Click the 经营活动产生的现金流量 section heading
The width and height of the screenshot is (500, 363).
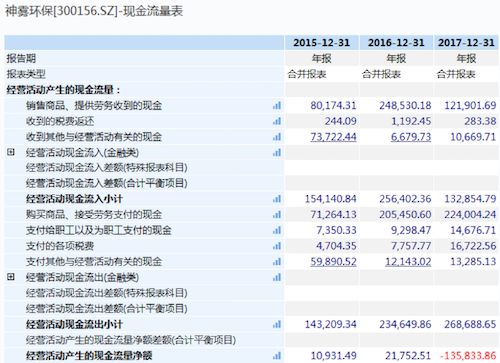coord(63,90)
